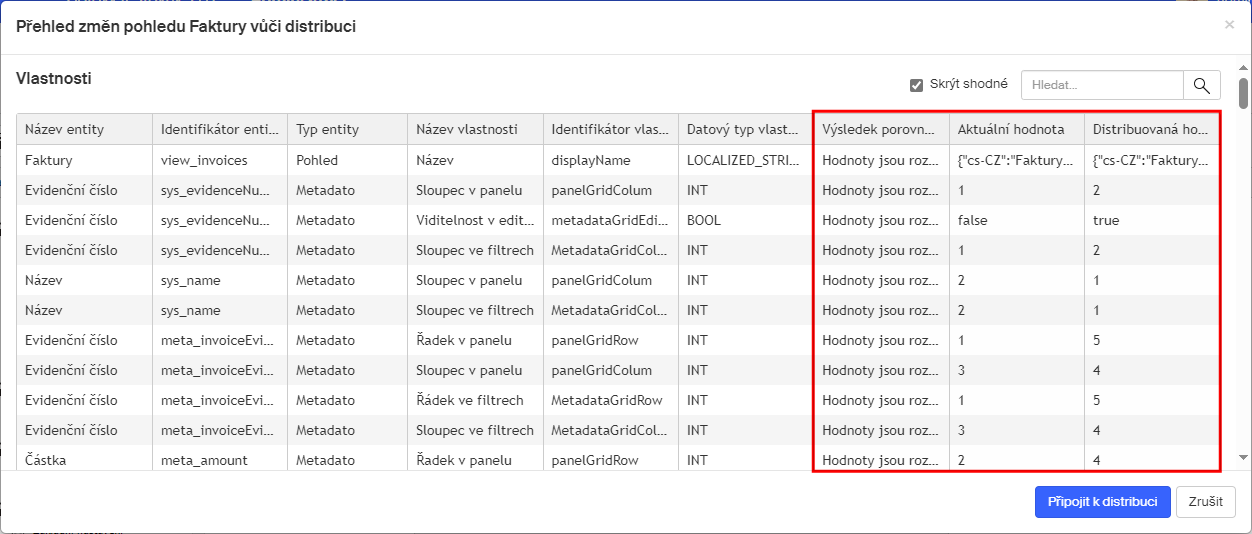Screen dimensions: 1252x534
Task: Click the Pohled entity type cell
Action: tap(348, 160)
